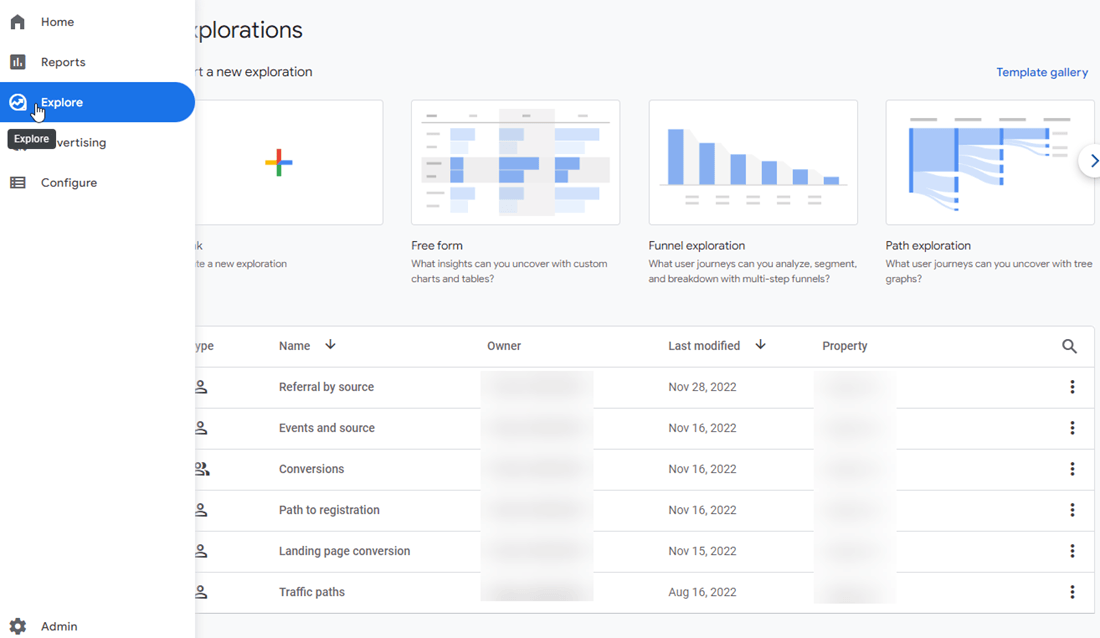Click the Home icon in sidebar
Viewport: 1100px width, 638px height.
(18, 22)
